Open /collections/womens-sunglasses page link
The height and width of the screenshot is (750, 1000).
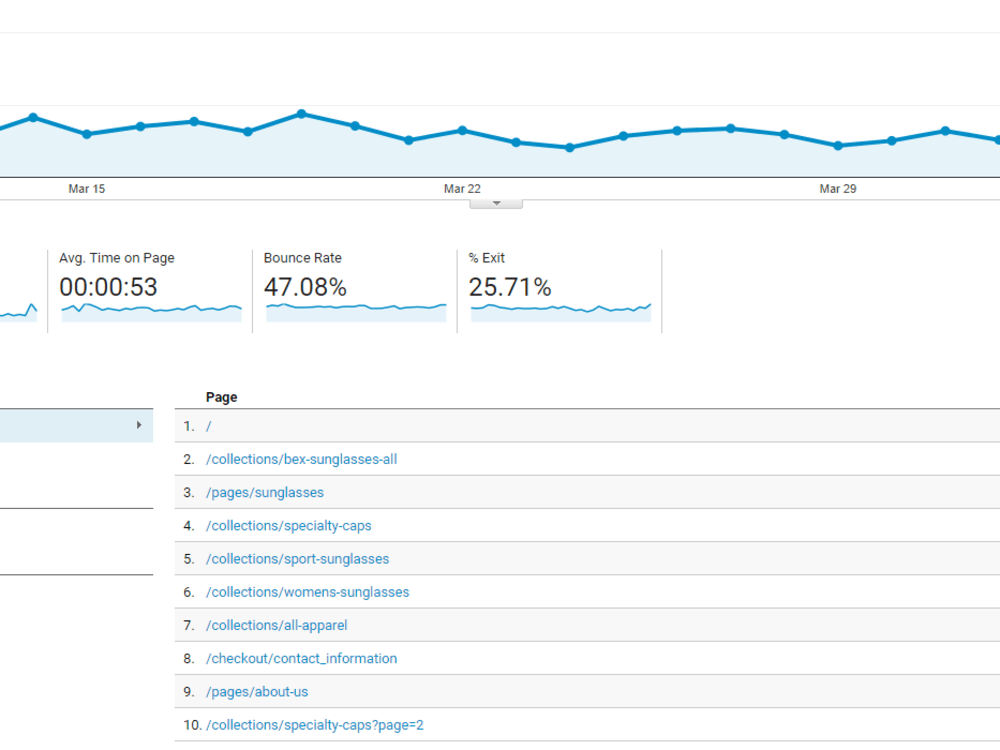pos(307,592)
